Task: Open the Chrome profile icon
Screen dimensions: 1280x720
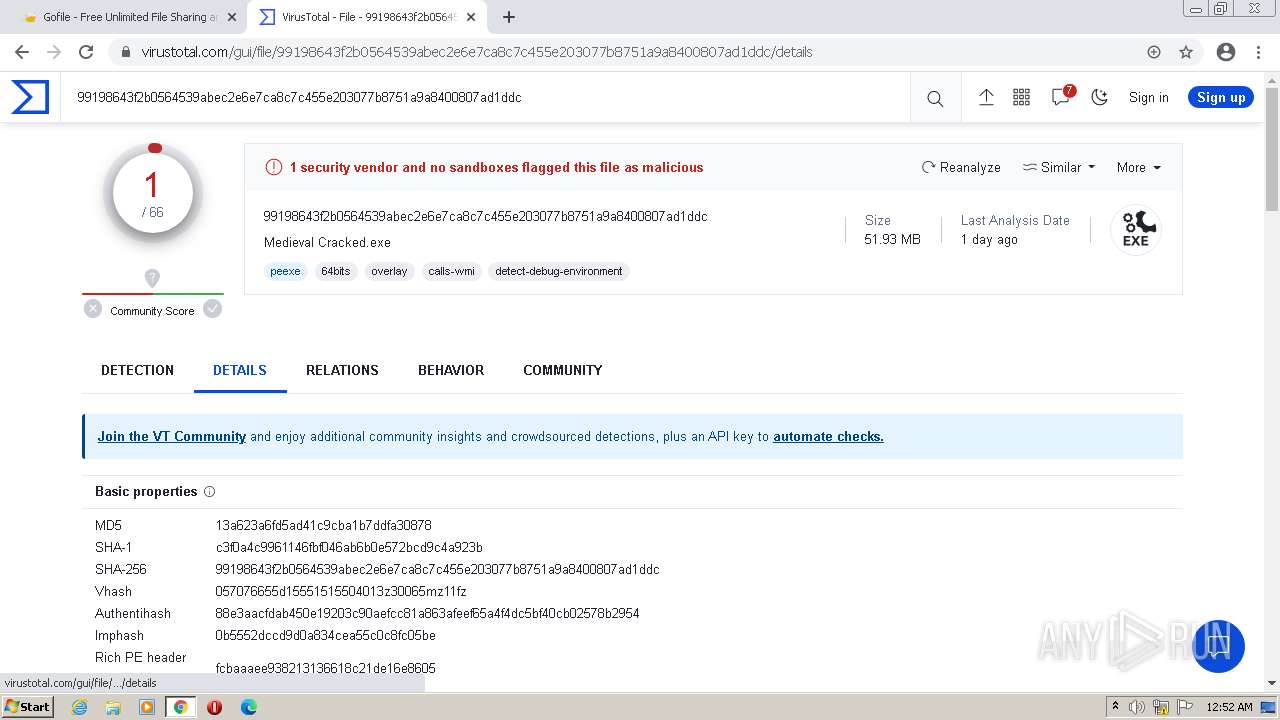Action: click(1225, 52)
